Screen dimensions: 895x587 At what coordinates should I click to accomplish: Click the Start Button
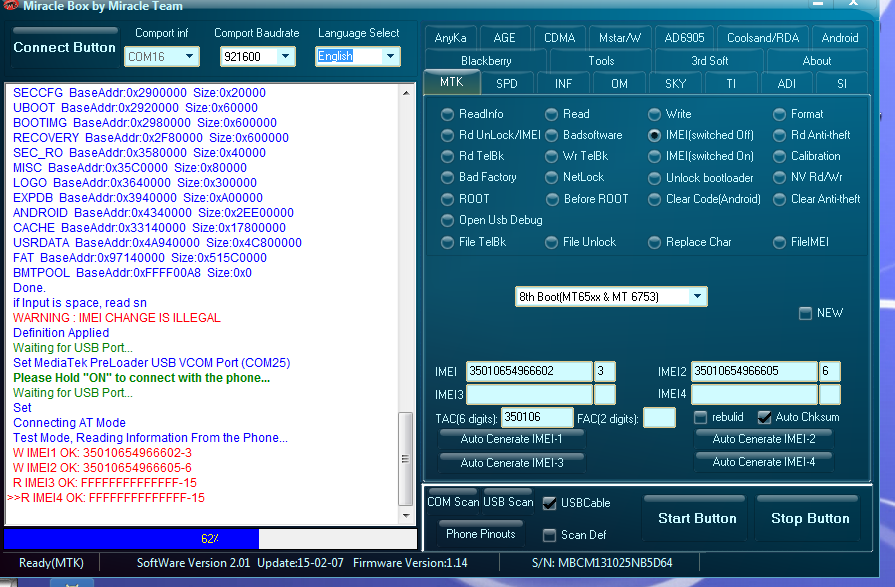click(696, 518)
